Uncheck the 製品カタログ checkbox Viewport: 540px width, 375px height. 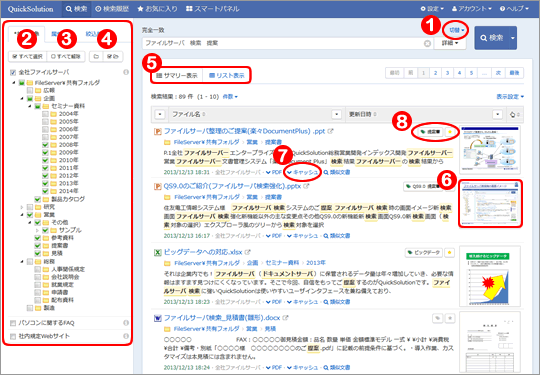pos(38,199)
